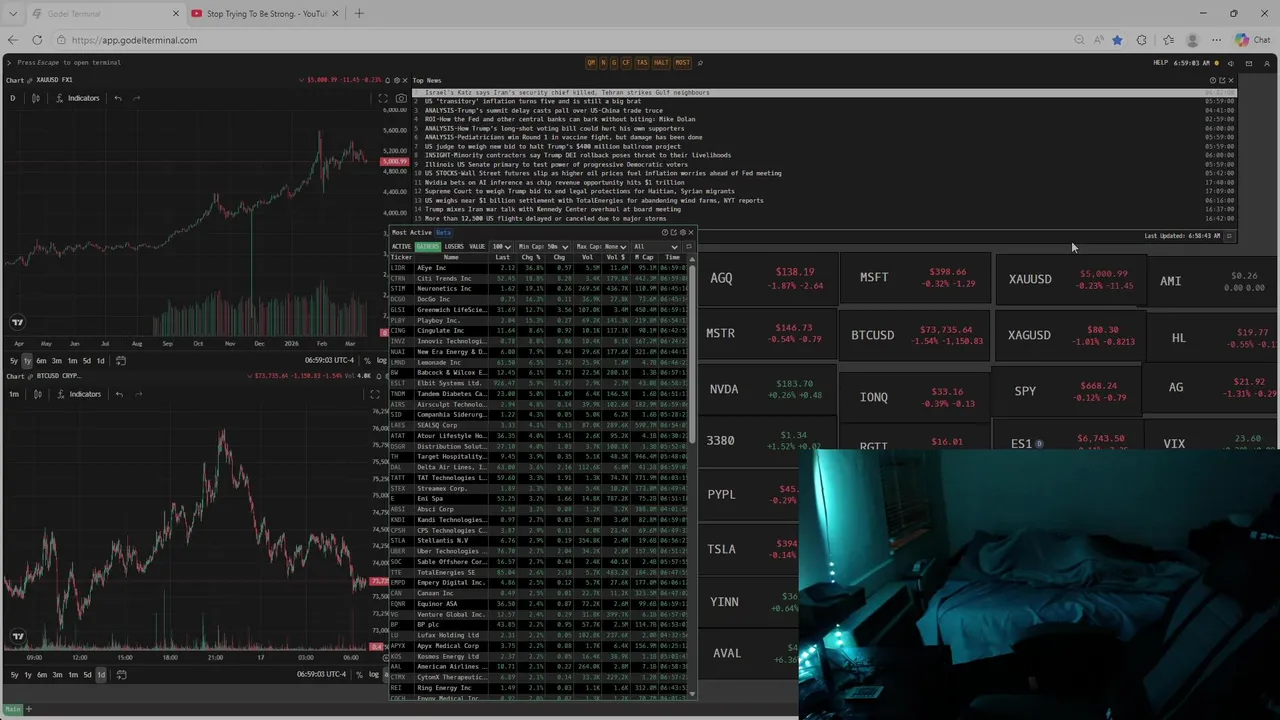The width and height of the screenshot is (1280, 720).
Task: Click the TAS shortcut button
Action: click(x=642, y=63)
